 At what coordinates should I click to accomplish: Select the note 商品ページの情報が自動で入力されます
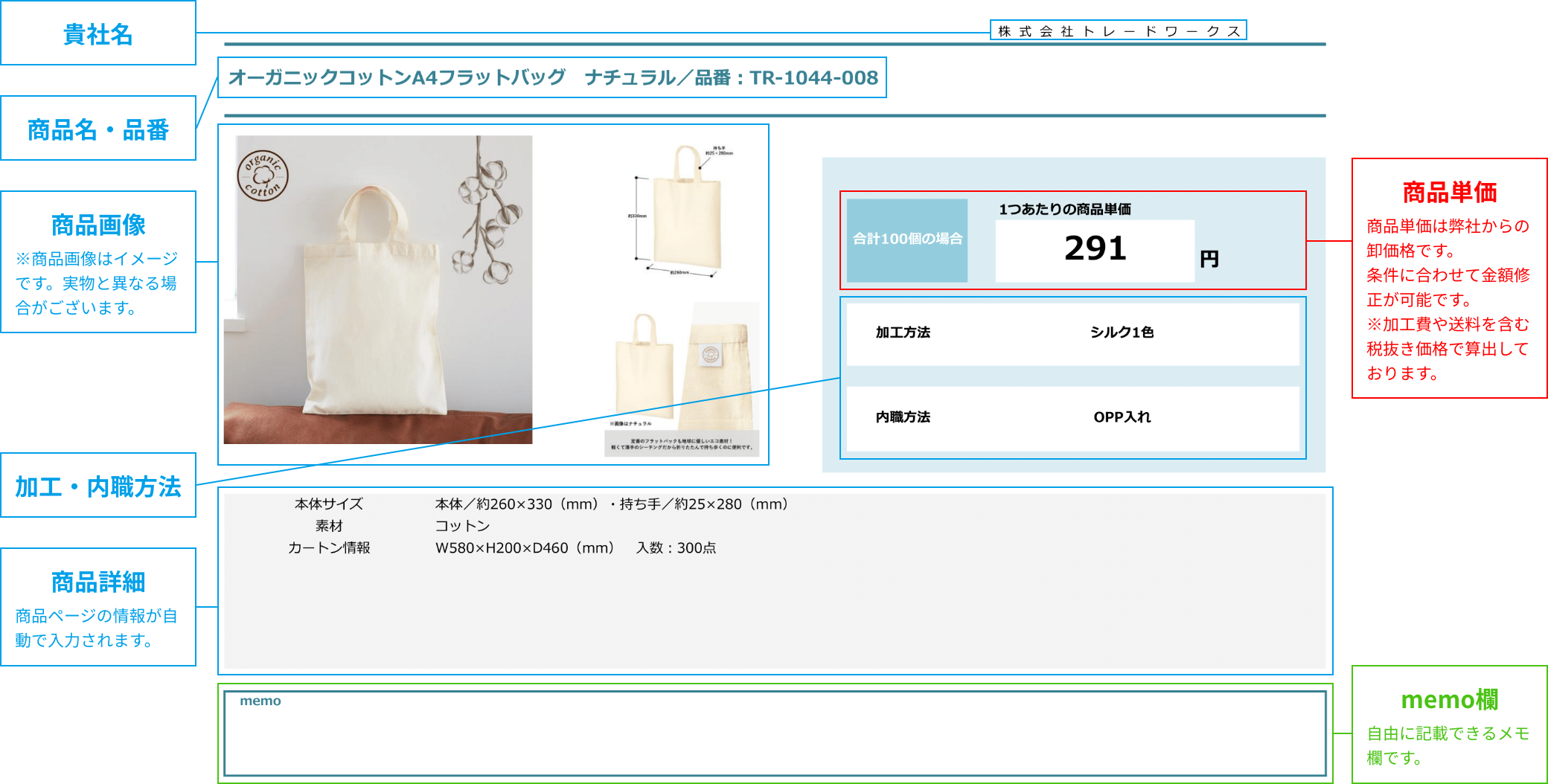tap(97, 628)
